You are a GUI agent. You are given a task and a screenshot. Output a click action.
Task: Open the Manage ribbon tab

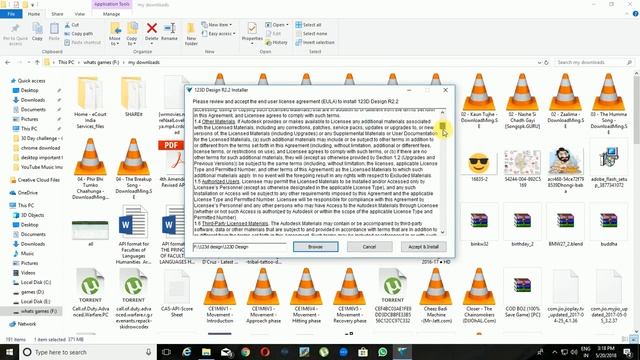pyautogui.click(x=111, y=14)
